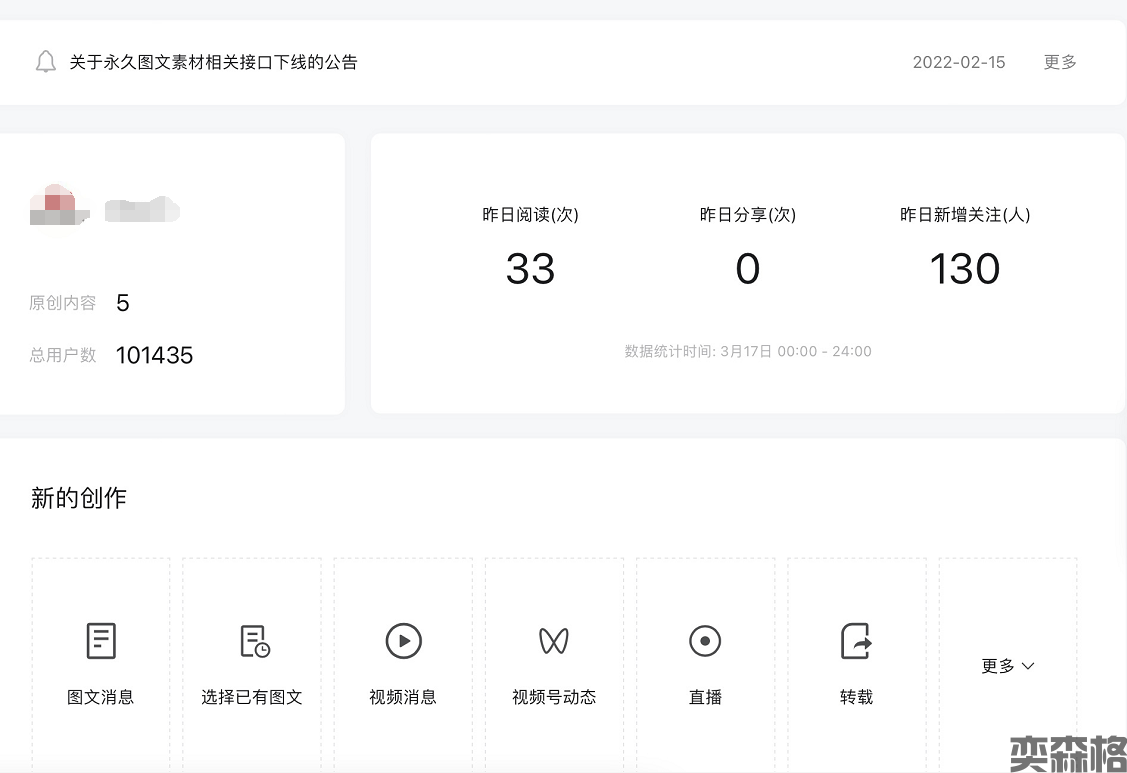Click the 新的创作 section heading
This screenshot has width=1127, height=773.
[x=79, y=498]
